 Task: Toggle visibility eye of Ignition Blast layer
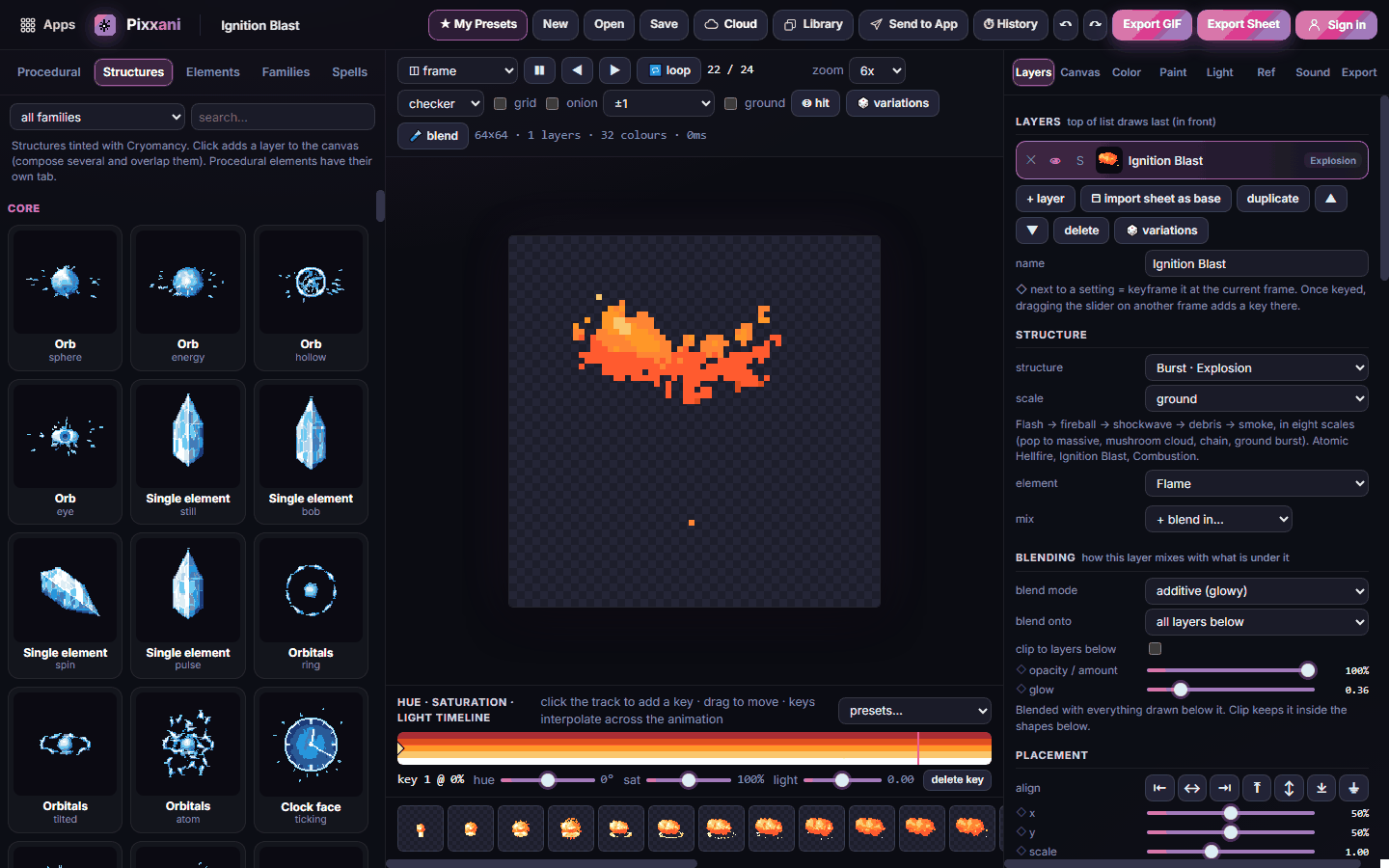coord(1055,160)
